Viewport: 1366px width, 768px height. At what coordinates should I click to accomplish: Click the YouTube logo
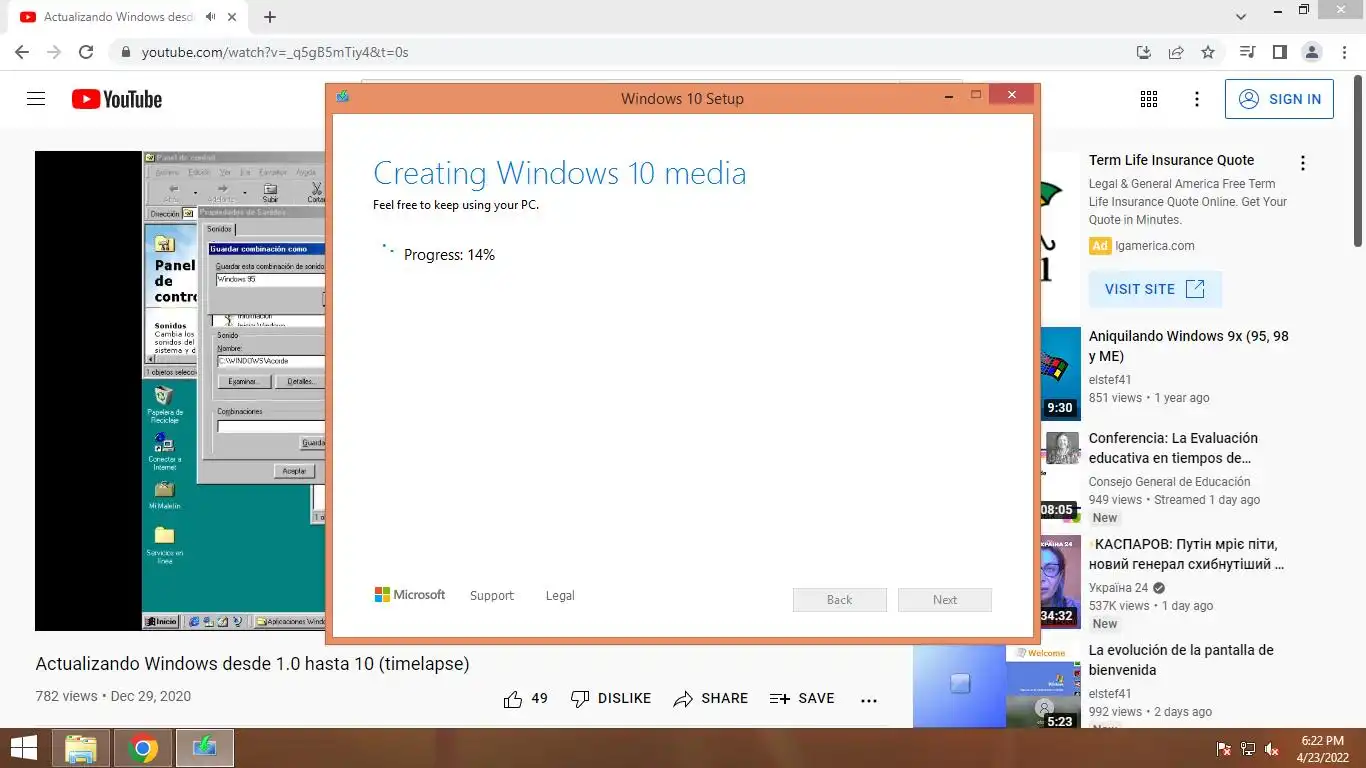point(117,99)
